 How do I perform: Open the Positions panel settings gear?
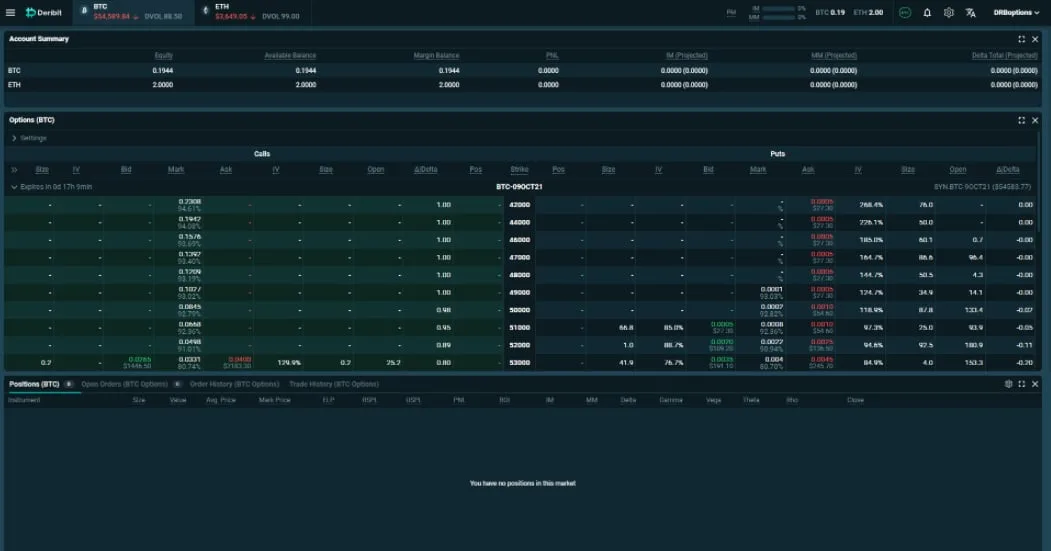pyautogui.click(x=1008, y=384)
